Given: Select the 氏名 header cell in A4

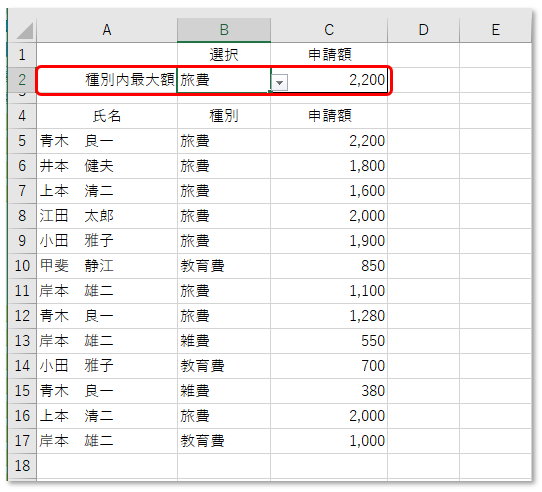Looking at the screenshot, I should coord(107,116).
